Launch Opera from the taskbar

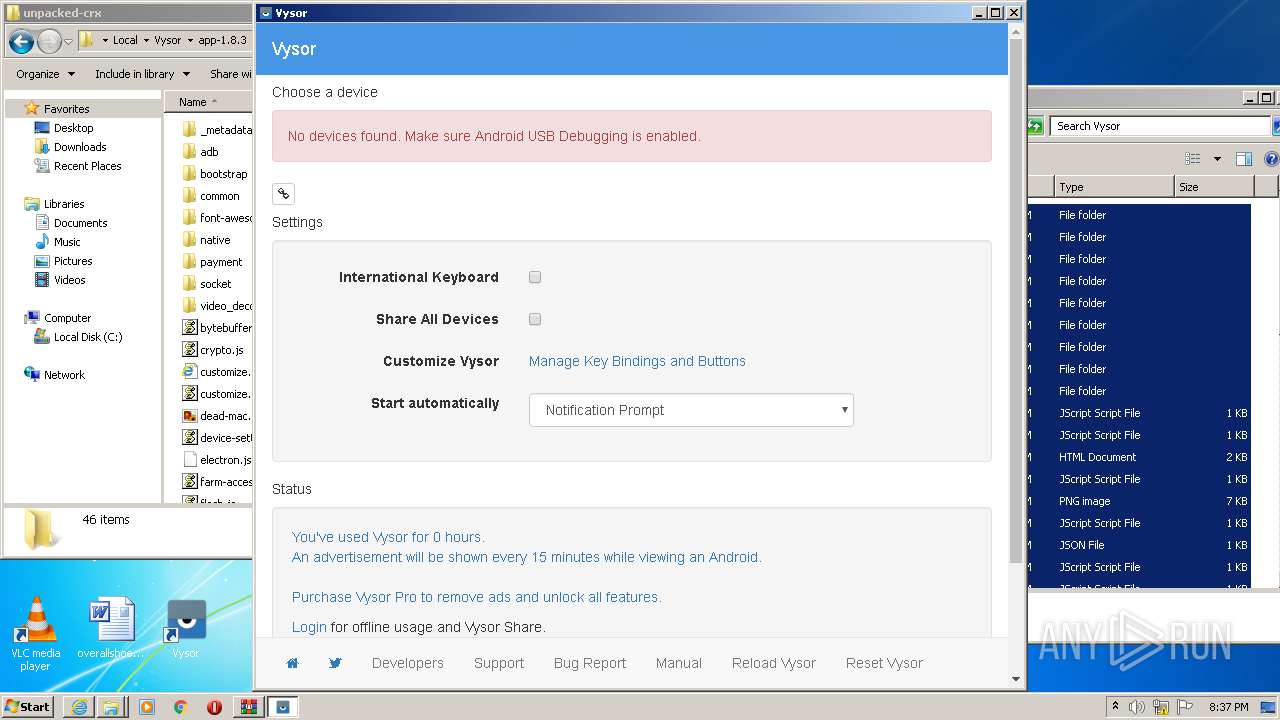(214, 707)
